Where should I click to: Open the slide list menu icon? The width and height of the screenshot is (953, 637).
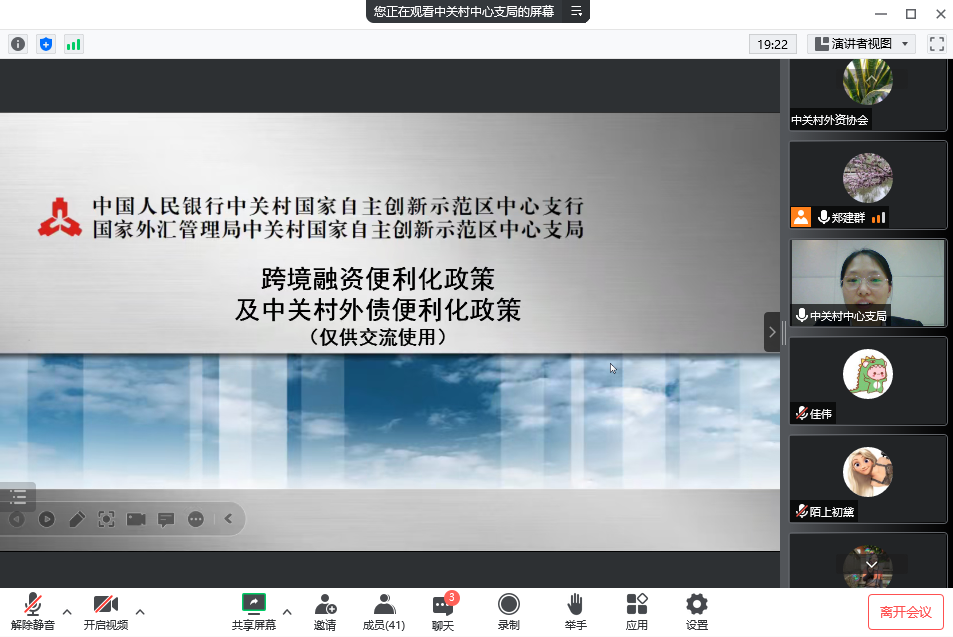tap(18, 497)
